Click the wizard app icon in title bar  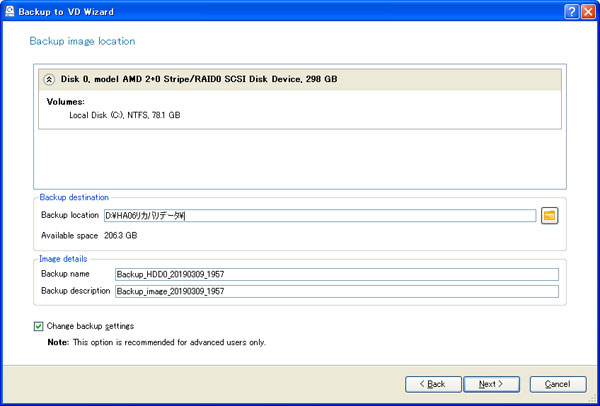pos(10,9)
